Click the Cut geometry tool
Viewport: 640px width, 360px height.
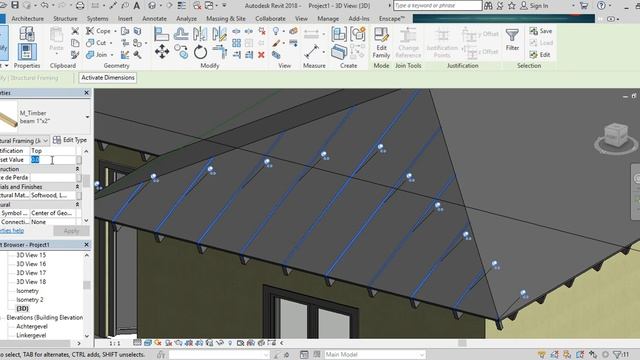pos(97,43)
